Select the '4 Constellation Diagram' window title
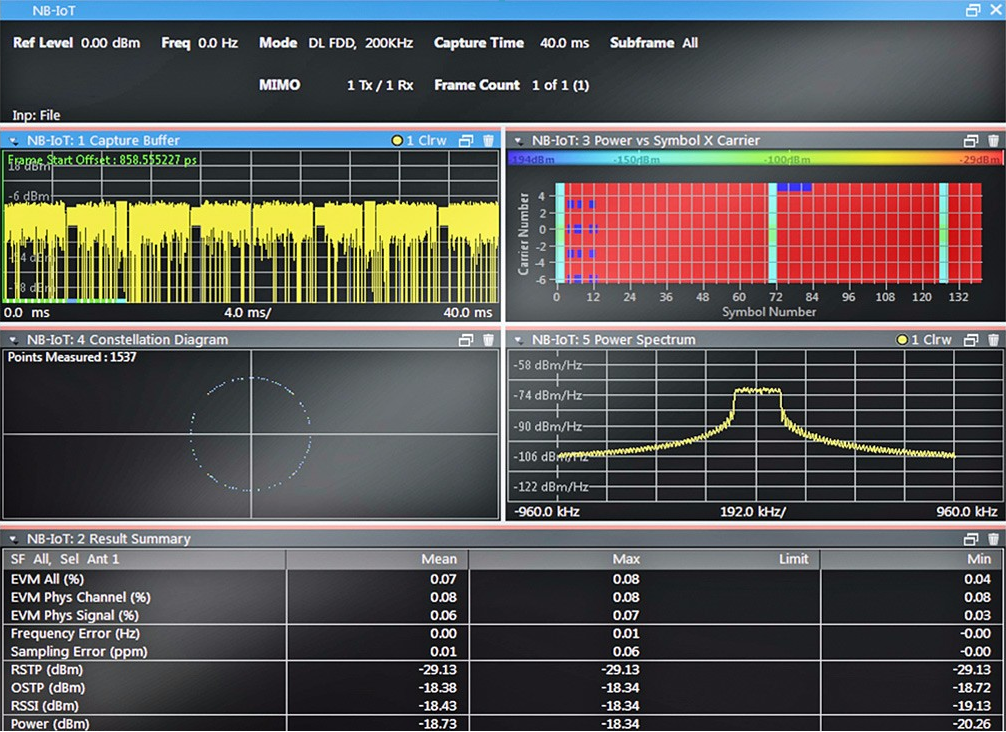This screenshot has height=732, width=1006. coord(127,340)
